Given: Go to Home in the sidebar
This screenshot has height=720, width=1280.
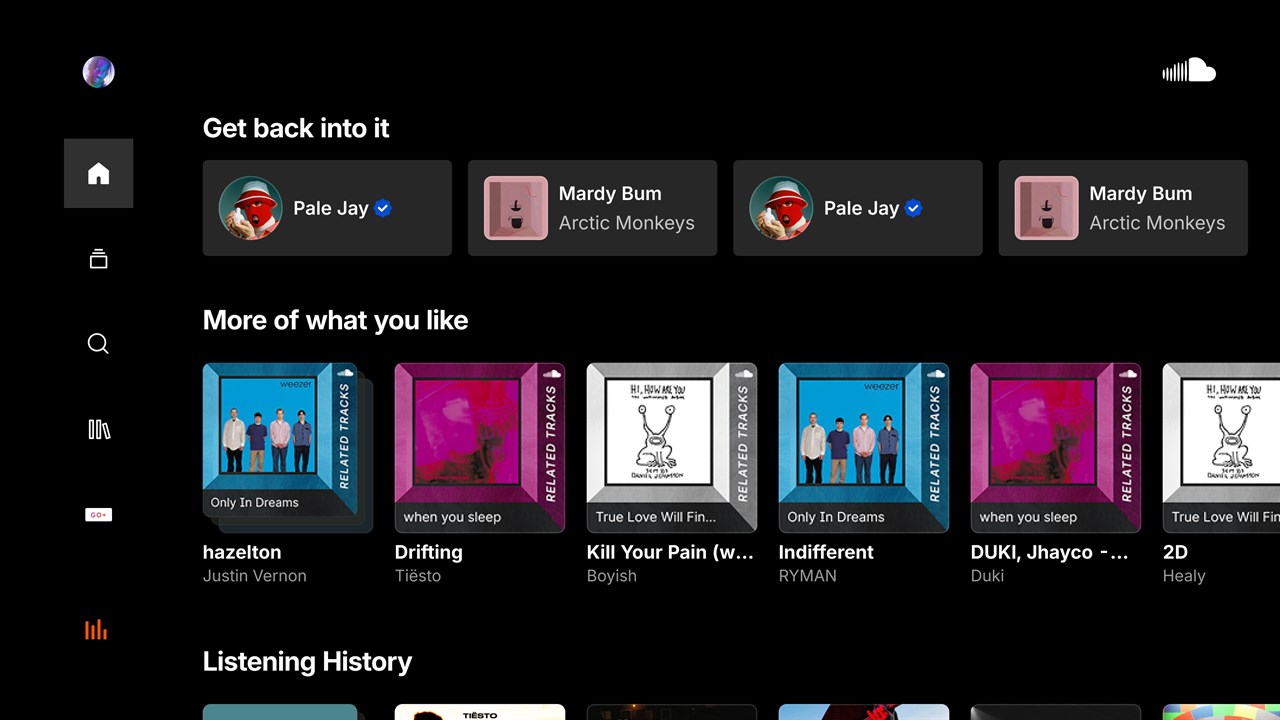Looking at the screenshot, I should (x=98, y=174).
